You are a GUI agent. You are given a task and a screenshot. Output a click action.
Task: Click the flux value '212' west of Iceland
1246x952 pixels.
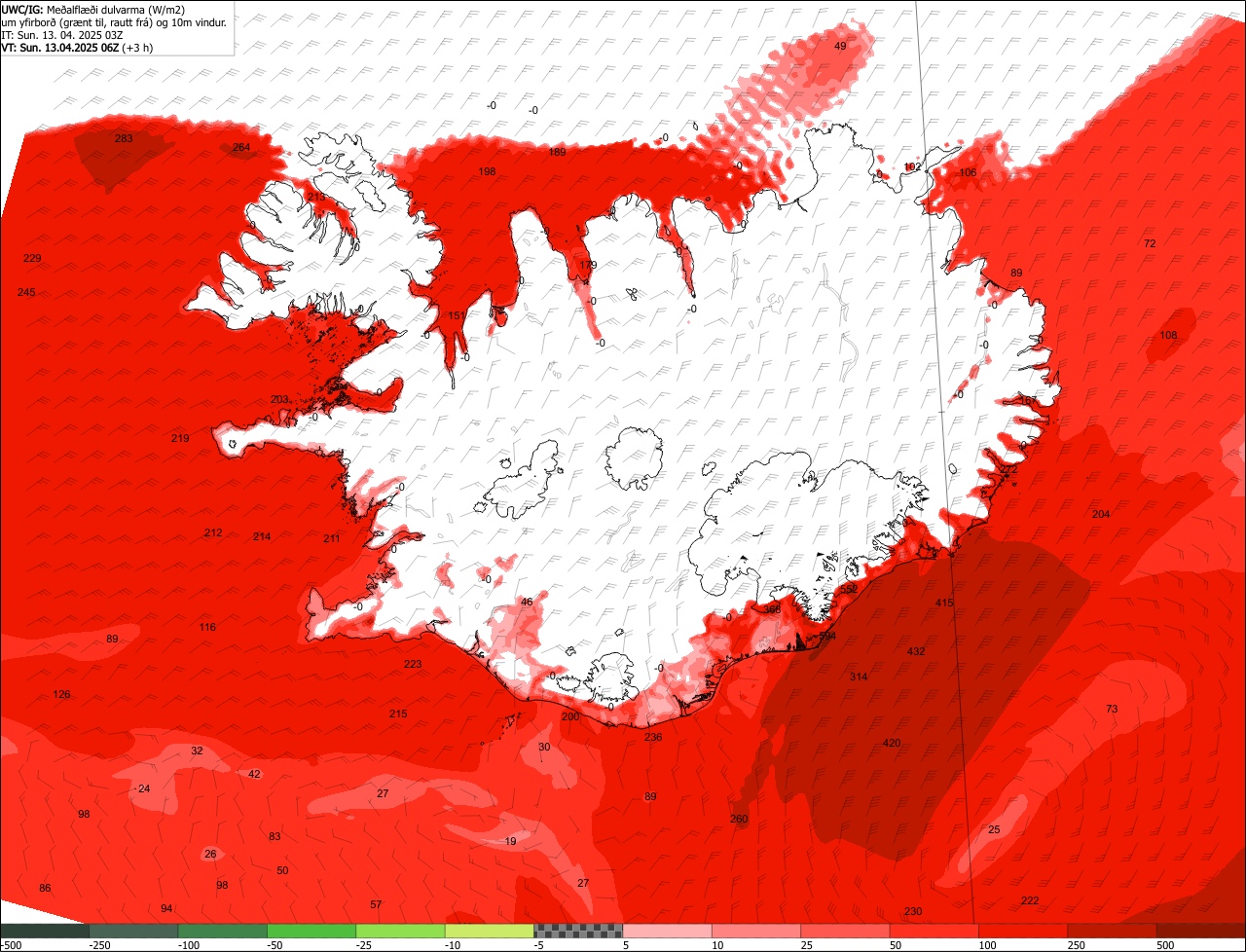[x=213, y=532]
